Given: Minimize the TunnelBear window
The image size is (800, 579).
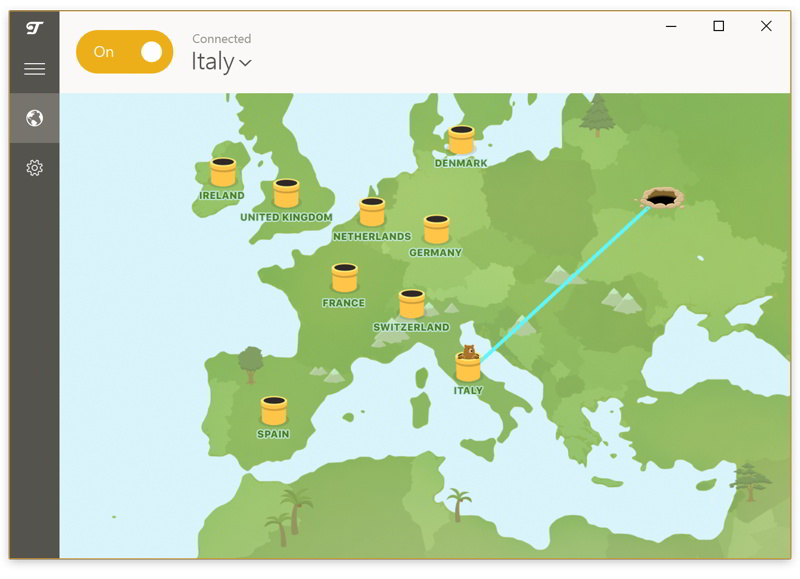Looking at the screenshot, I should [x=670, y=26].
